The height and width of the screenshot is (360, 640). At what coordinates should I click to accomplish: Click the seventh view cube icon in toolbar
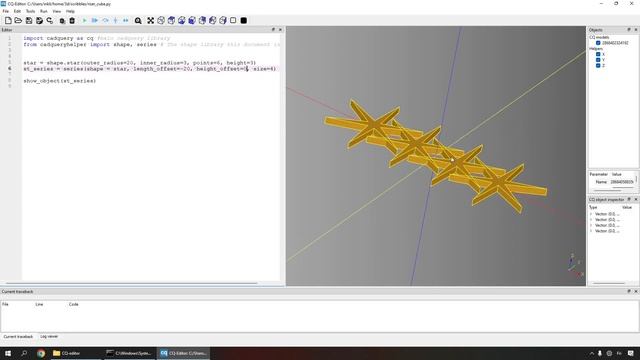tap(223, 20)
